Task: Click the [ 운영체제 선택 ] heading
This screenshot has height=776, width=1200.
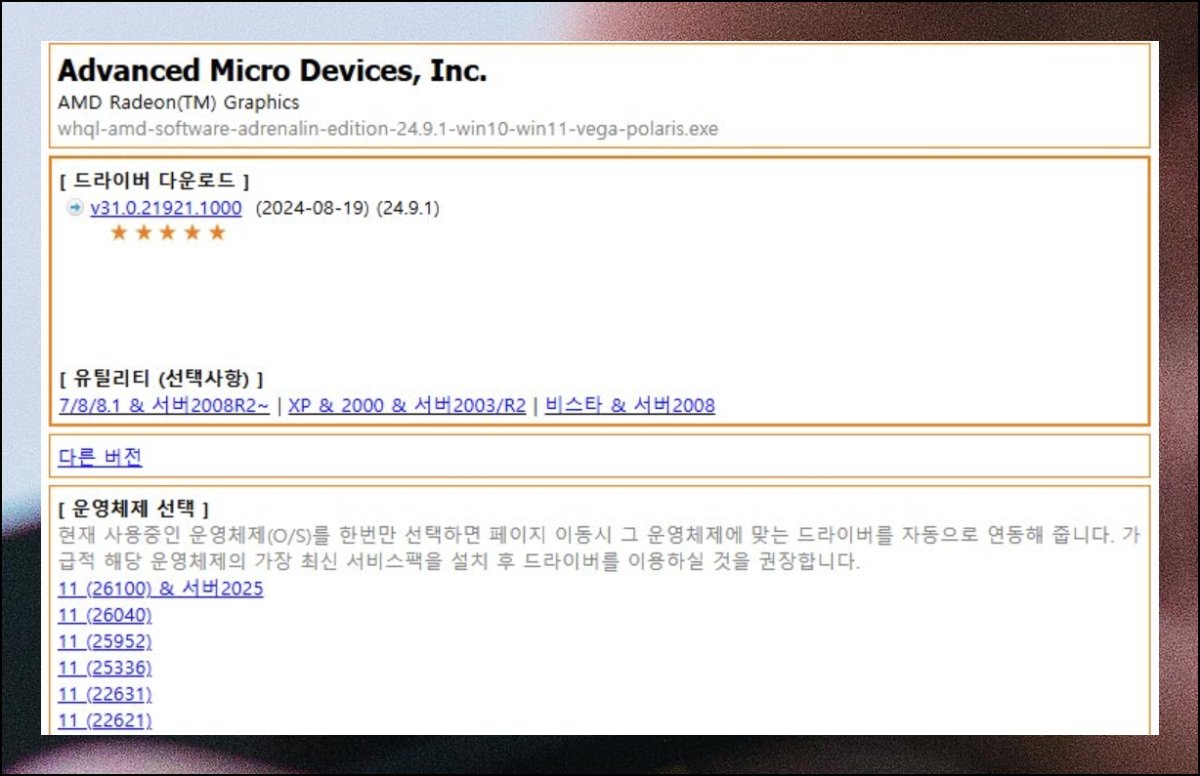Action: [133, 509]
